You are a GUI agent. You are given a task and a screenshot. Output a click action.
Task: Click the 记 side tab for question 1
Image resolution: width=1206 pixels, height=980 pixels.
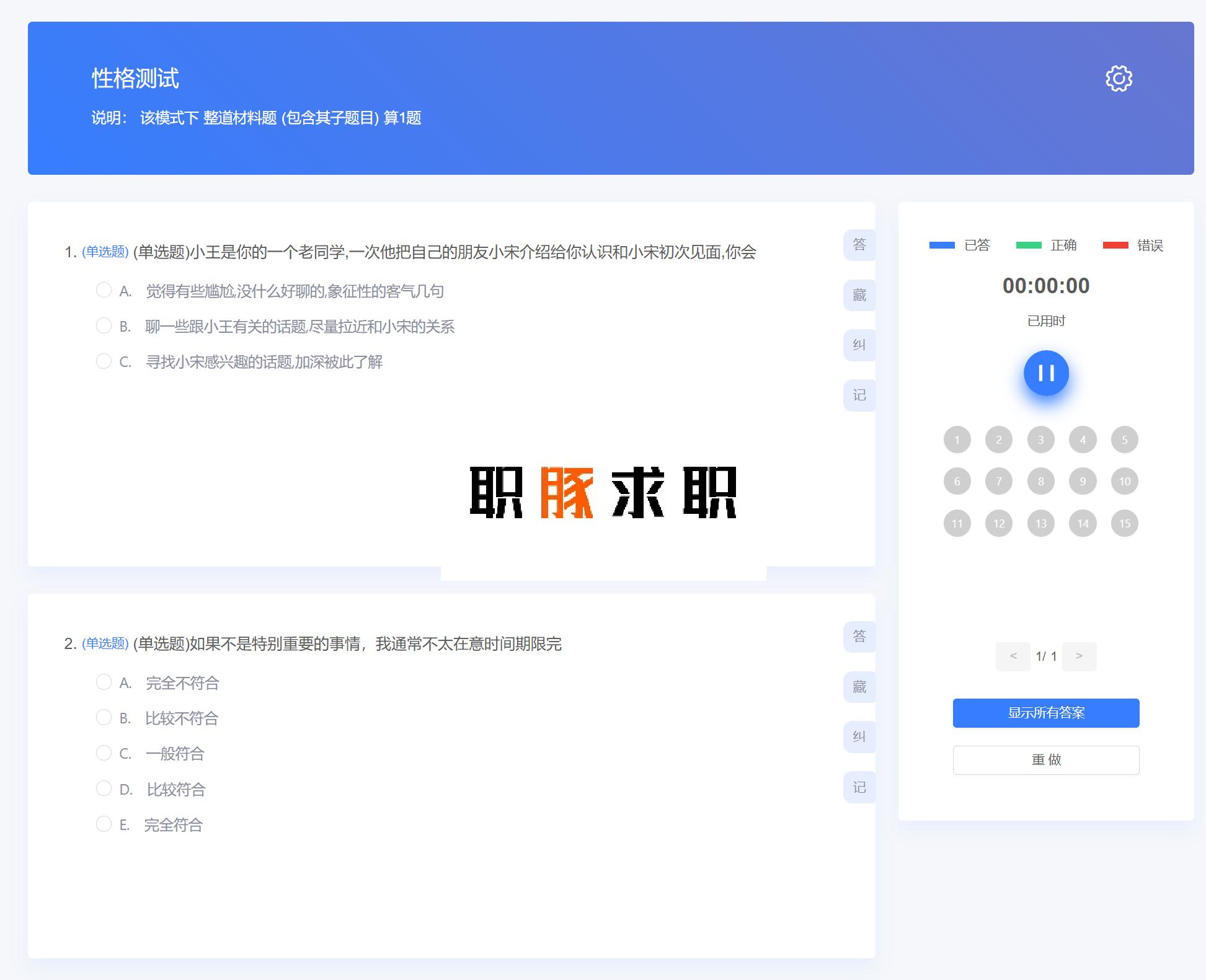(859, 395)
